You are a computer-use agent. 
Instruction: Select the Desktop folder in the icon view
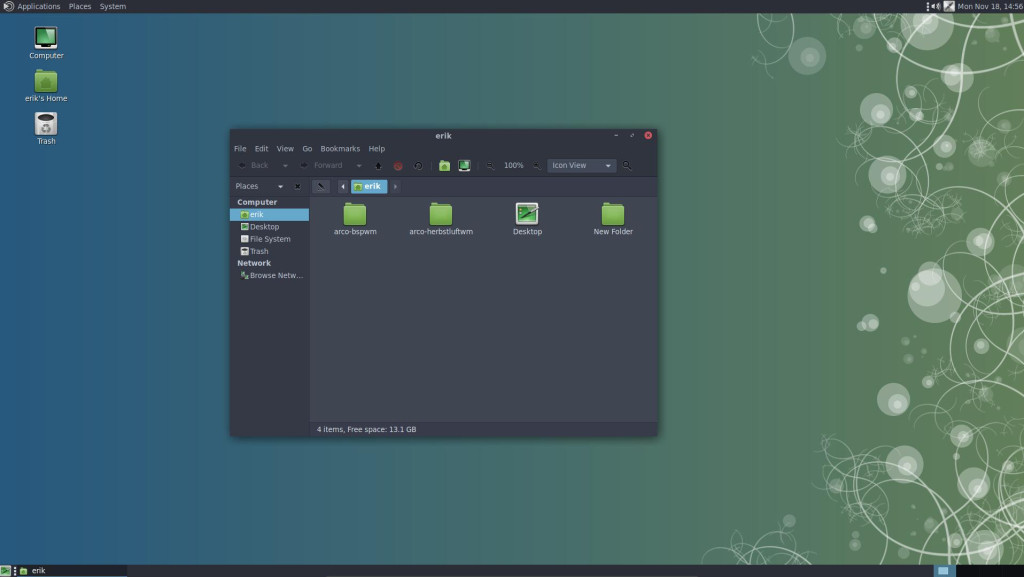[527, 219]
